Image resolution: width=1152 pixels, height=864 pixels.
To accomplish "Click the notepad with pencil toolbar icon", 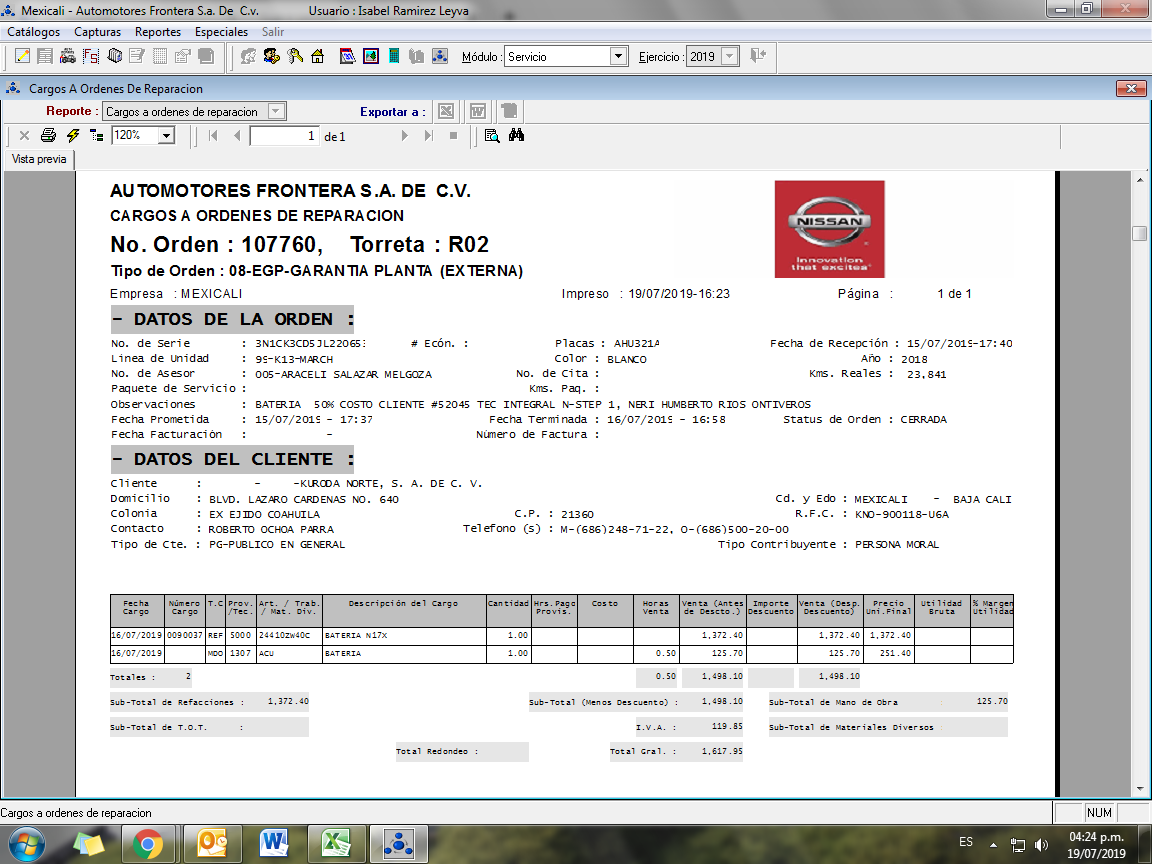I will point(23,57).
